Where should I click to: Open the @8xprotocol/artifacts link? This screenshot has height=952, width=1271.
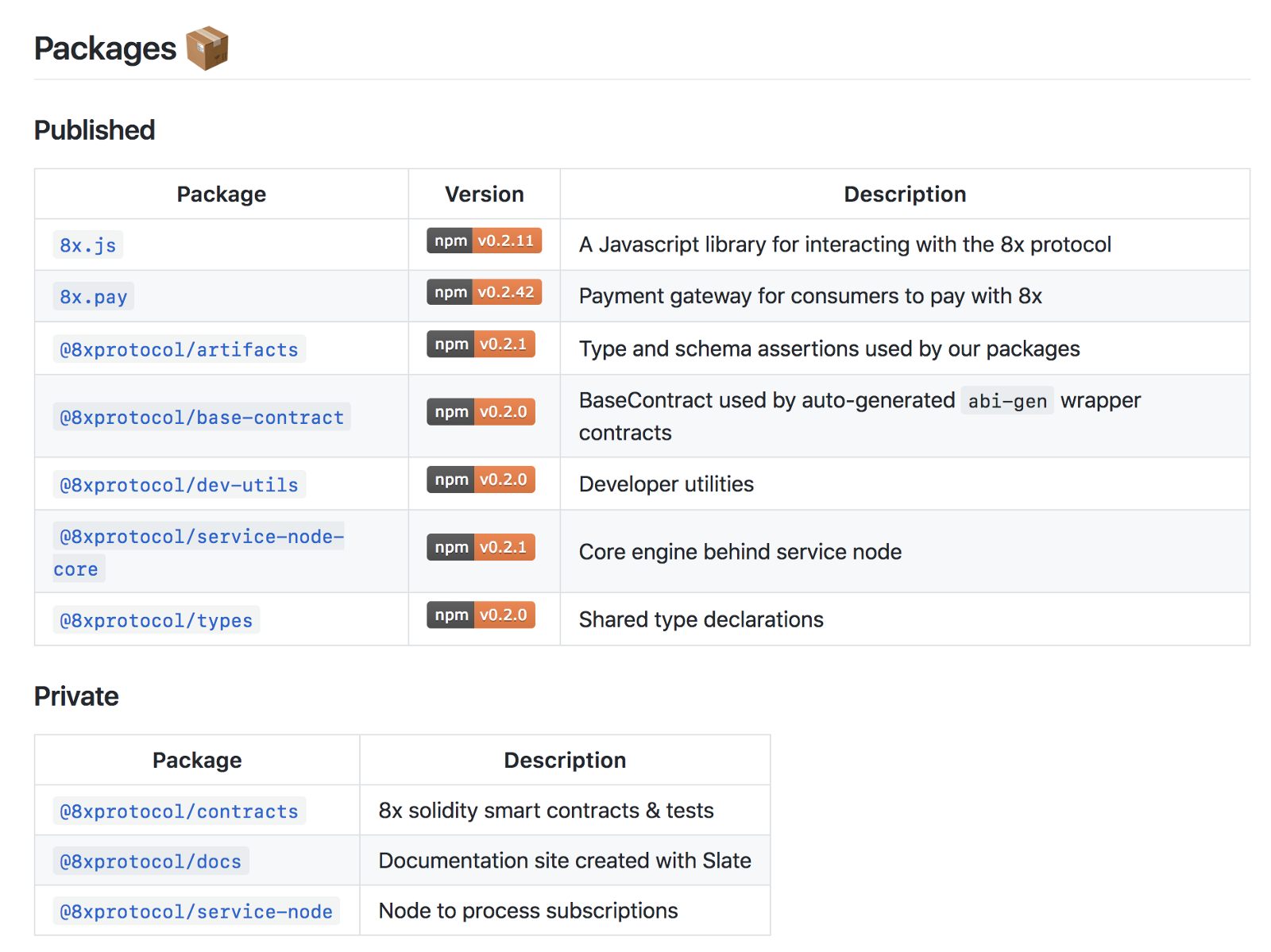tap(179, 349)
